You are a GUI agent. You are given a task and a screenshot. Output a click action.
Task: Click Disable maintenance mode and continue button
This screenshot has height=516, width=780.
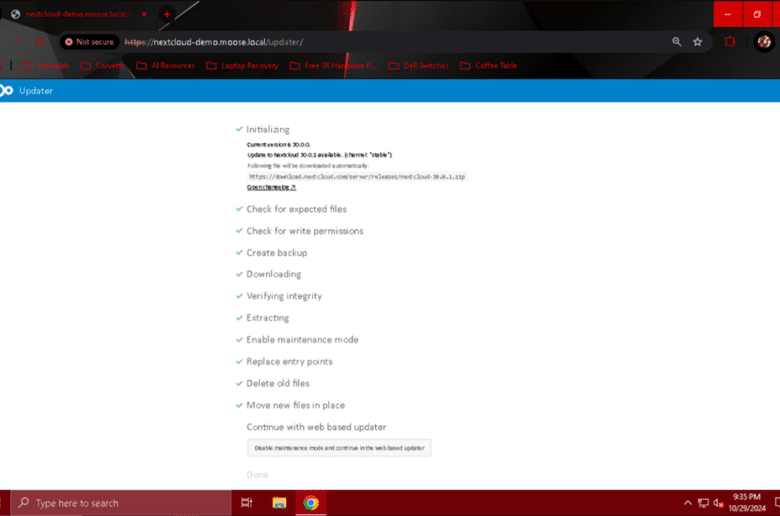(x=339, y=448)
